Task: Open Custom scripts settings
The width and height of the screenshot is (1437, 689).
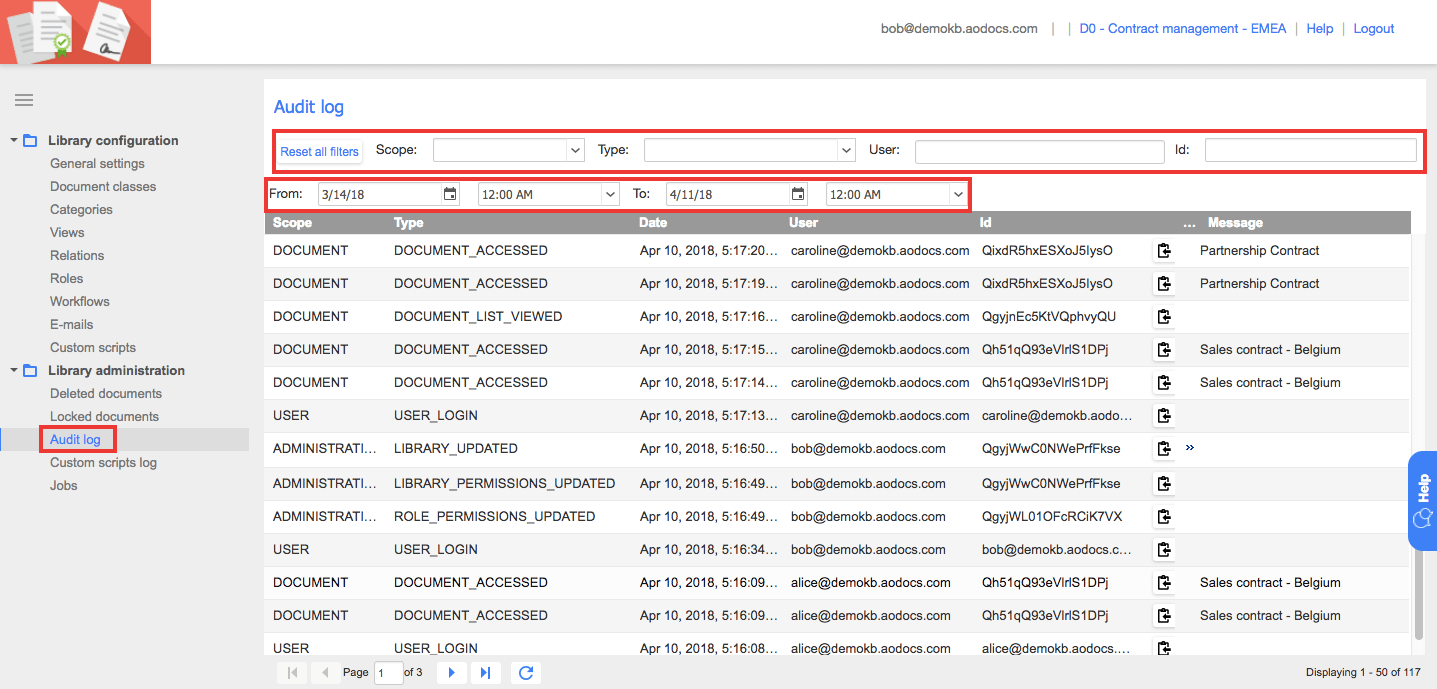Action: click(93, 348)
